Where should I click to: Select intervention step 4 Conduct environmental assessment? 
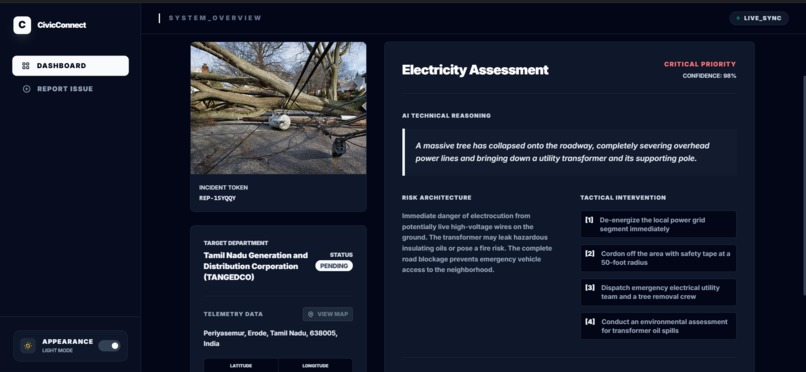pyautogui.click(x=658, y=326)
